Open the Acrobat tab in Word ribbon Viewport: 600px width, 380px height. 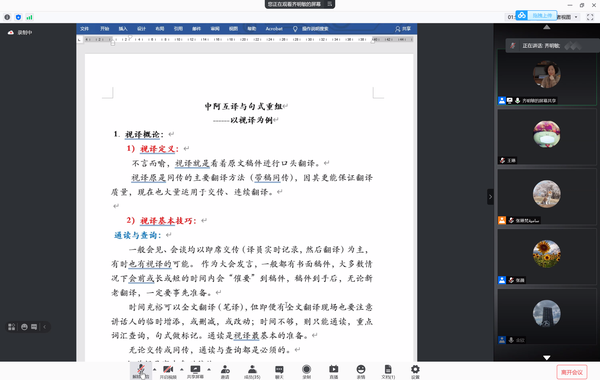coord(274,29)
